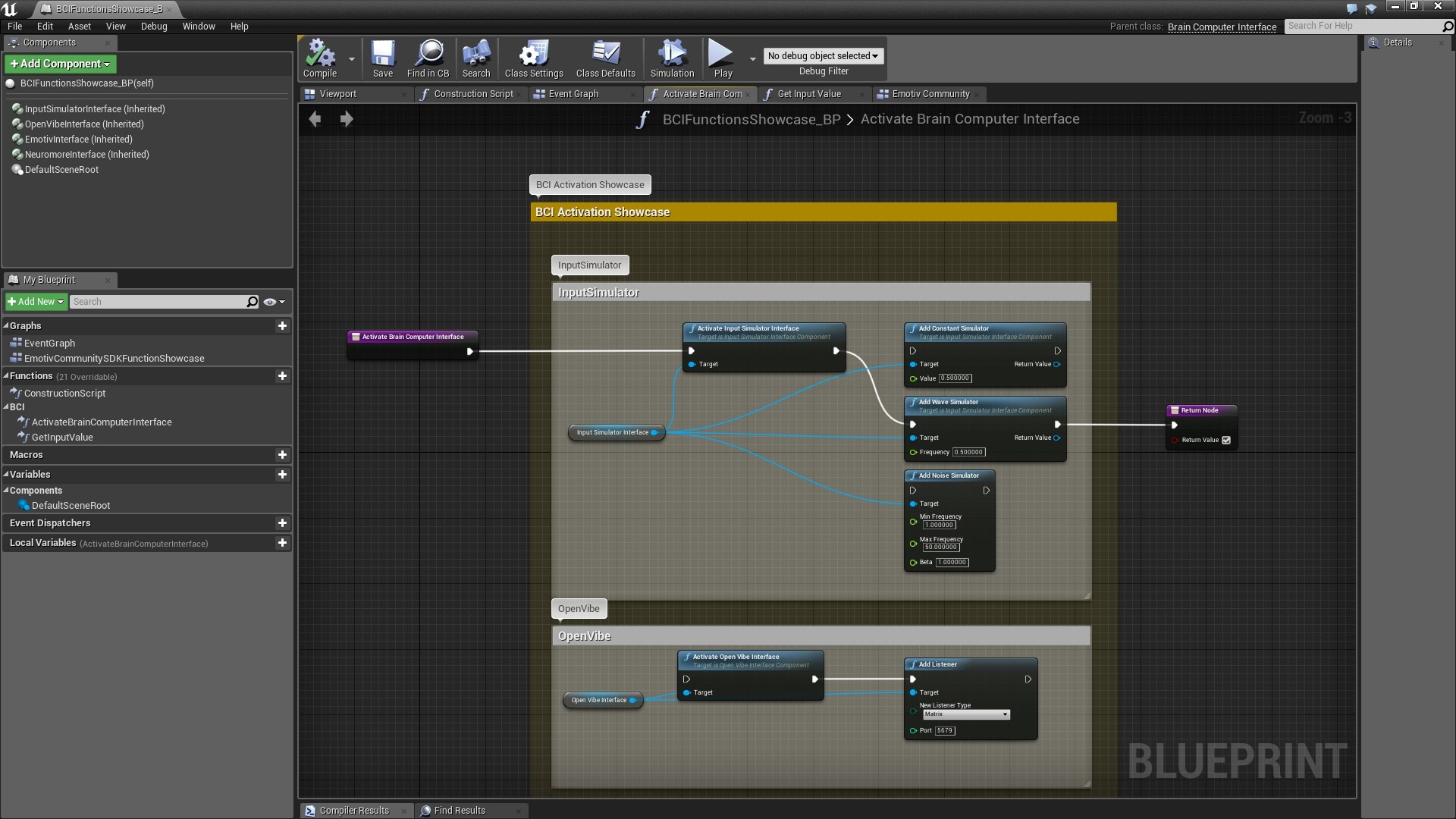This screenshot has width=1456, height=819.
Task: Open the Debug menu
Action: [x=153, y=26]
